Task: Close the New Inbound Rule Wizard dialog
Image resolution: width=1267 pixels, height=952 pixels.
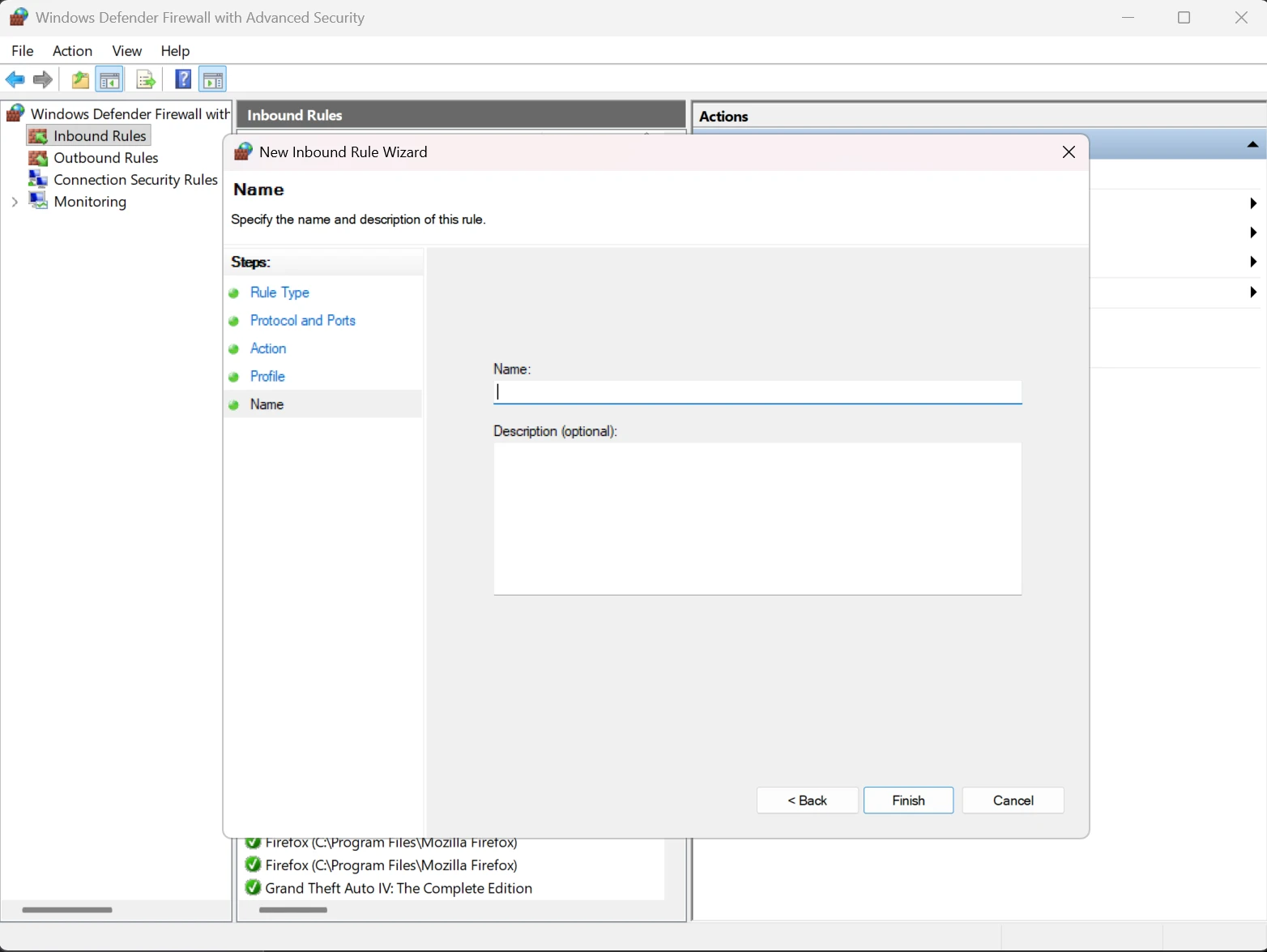Action: (1069, 152)
